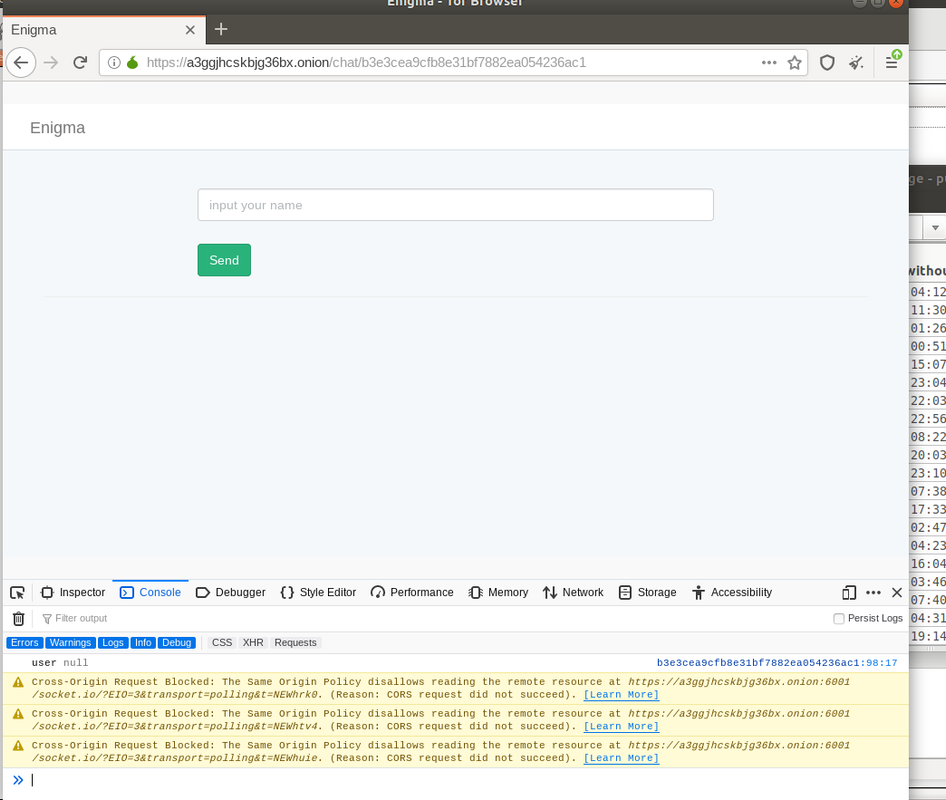This screenshot has width=946, height=800.
Task: Open Learn More for the NEWhtv4 warning
Action: click(x=621, y=726)
